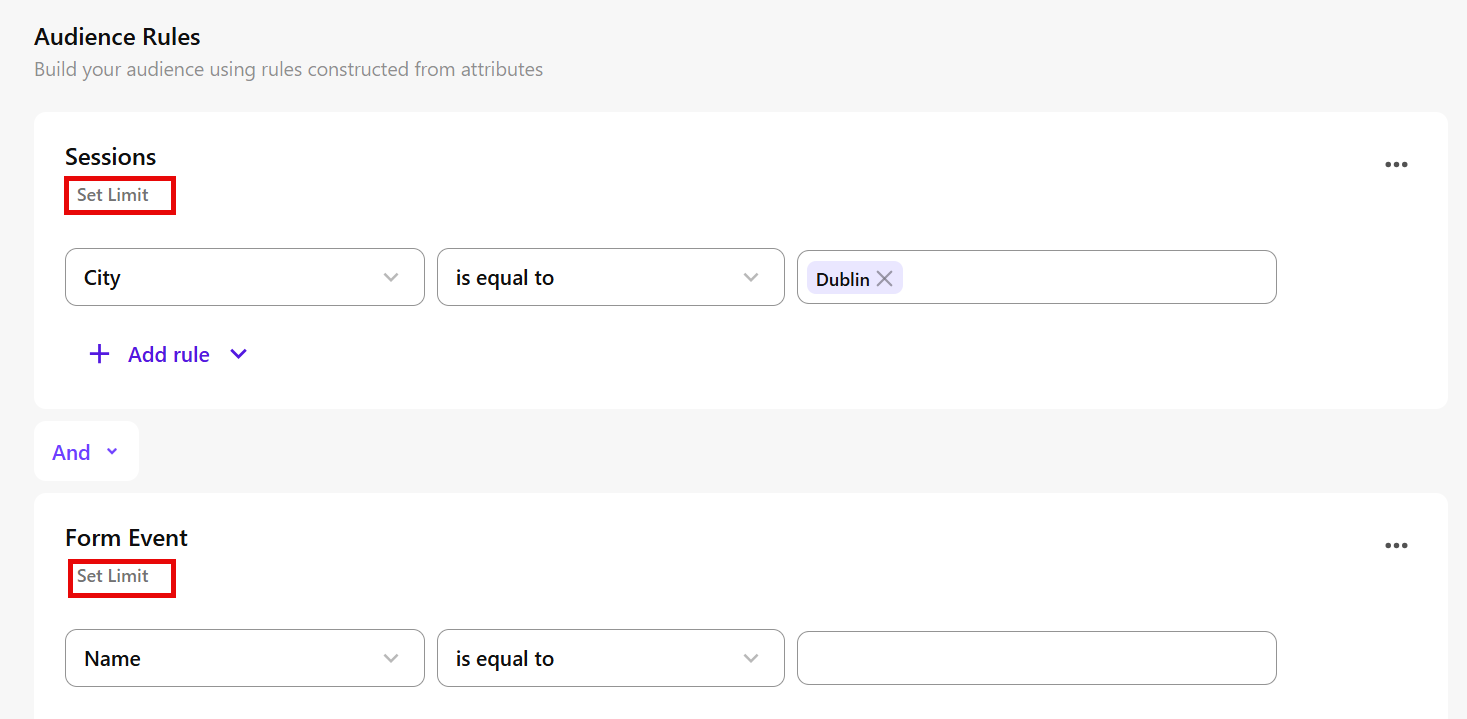1467x719 pixels.
Task: Change the And condition dropdown
Action: point(86,452)
